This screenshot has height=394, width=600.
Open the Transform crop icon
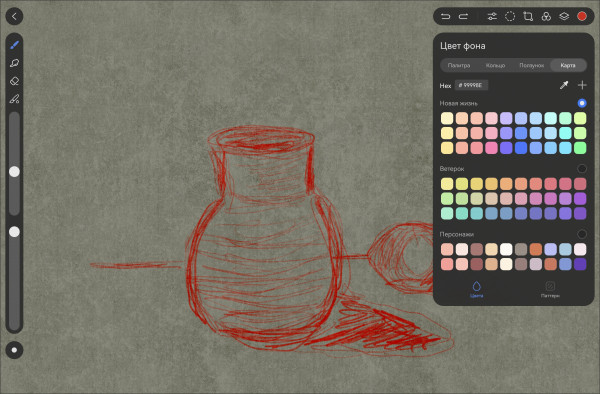click(x=528, y=16)
